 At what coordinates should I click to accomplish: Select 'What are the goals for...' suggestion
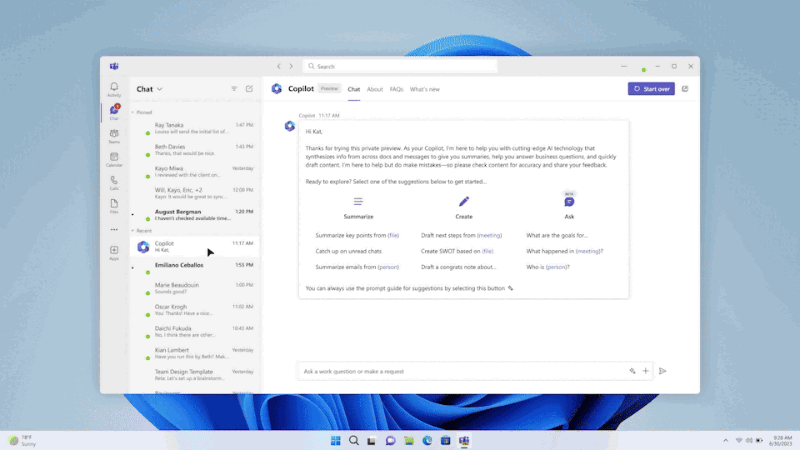(557, 235)
